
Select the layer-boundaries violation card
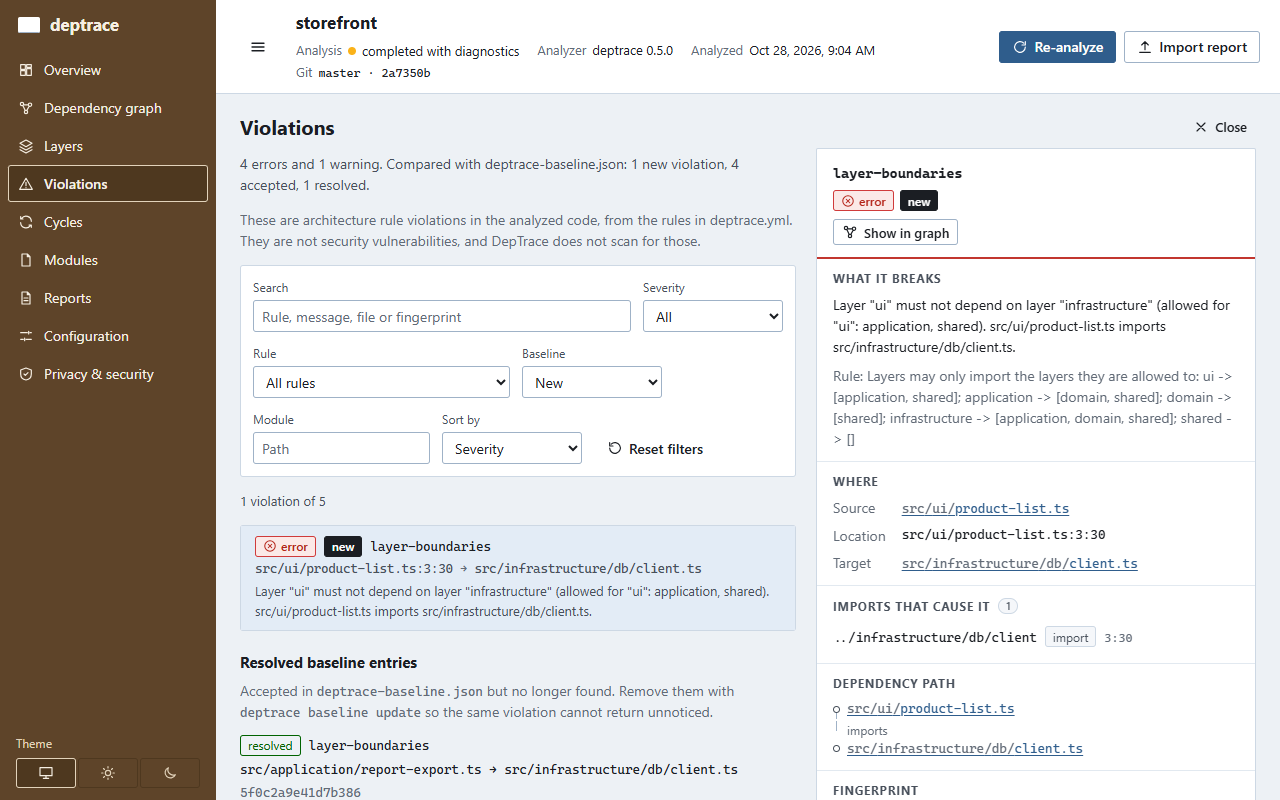click(518, 578)
